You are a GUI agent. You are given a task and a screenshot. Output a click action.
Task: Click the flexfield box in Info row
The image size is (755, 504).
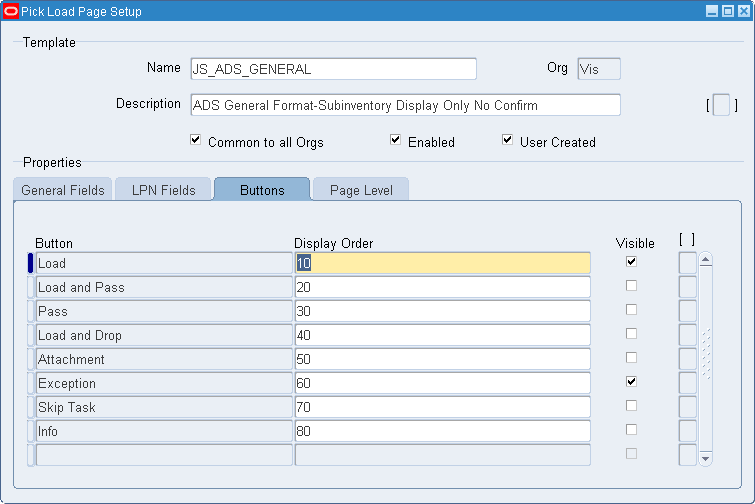click(x=688, y=431)
